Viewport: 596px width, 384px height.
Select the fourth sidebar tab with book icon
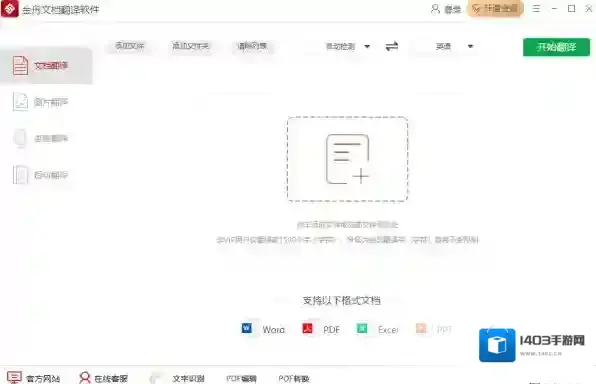point(46,175)
